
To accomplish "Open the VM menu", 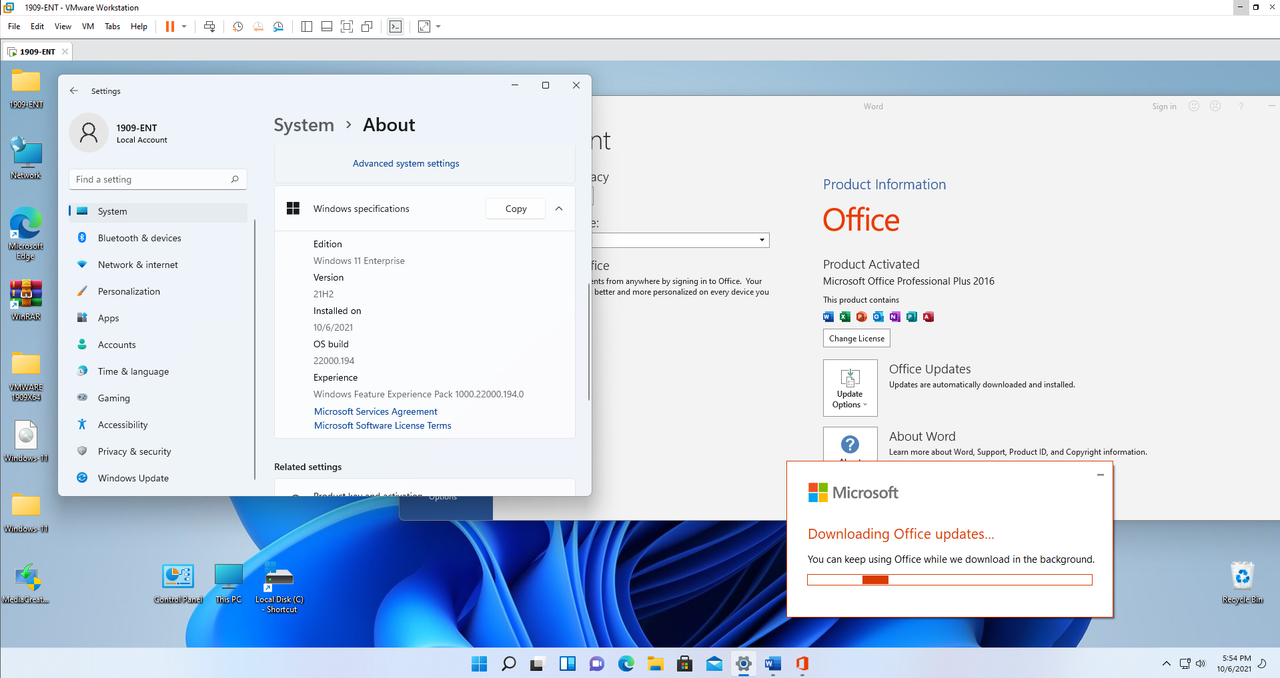I will 88,26.
